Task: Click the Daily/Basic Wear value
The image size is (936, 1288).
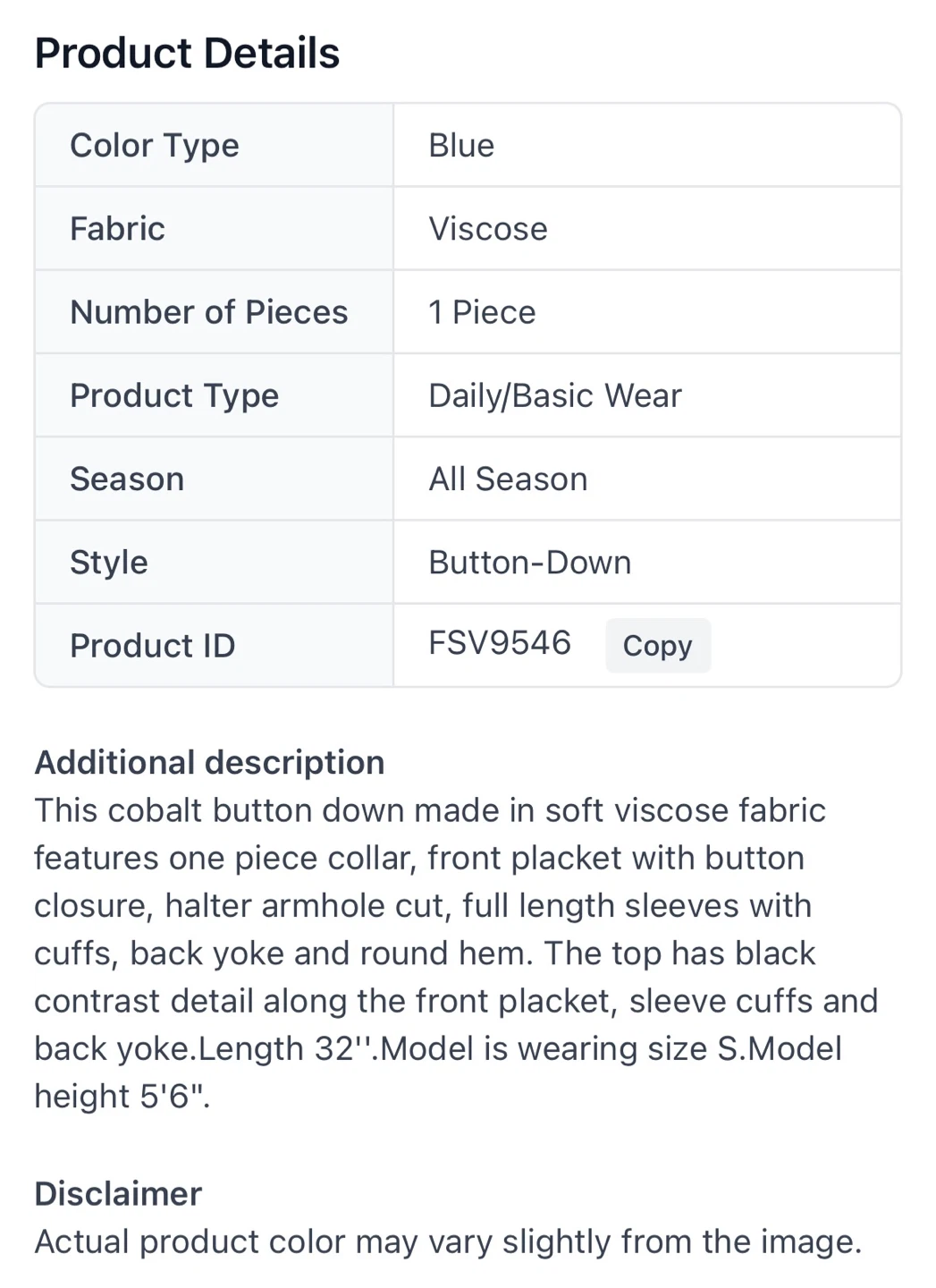Action: (555, 395)
